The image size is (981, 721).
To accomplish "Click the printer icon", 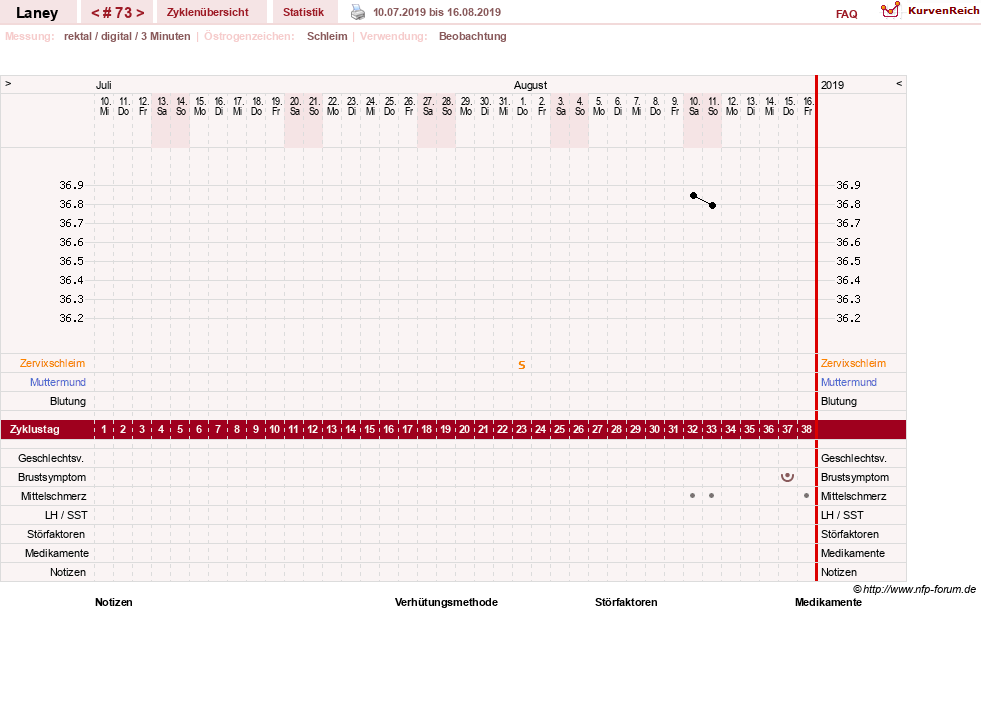I will pyautogui.click(x=357, y=12).
